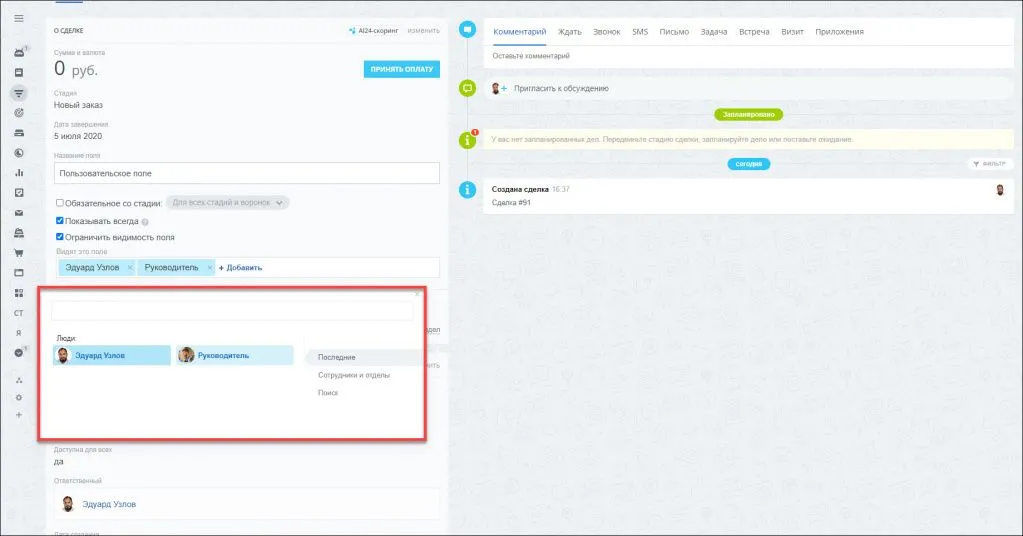The height and width of the screenshot is (536, 1023).
Task: Remove the Руководитель tag with X
Action: click(209, 268)
